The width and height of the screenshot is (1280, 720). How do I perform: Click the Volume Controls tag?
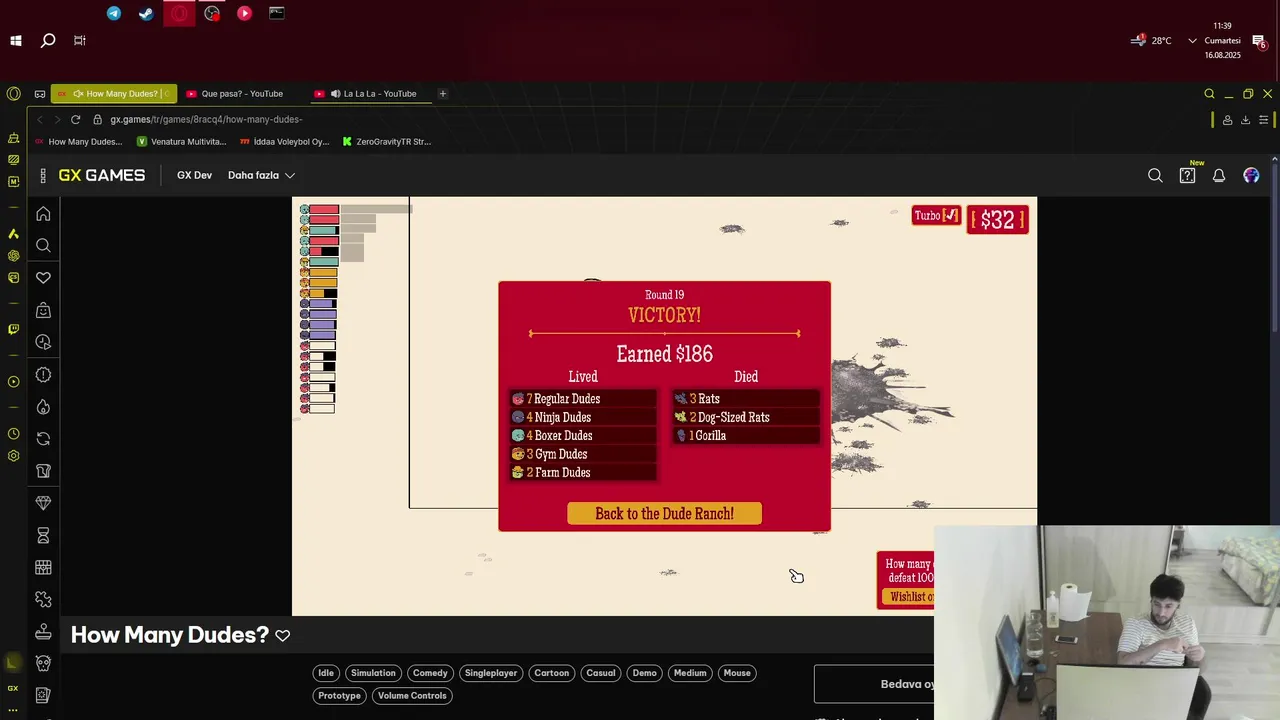(412, 696)
